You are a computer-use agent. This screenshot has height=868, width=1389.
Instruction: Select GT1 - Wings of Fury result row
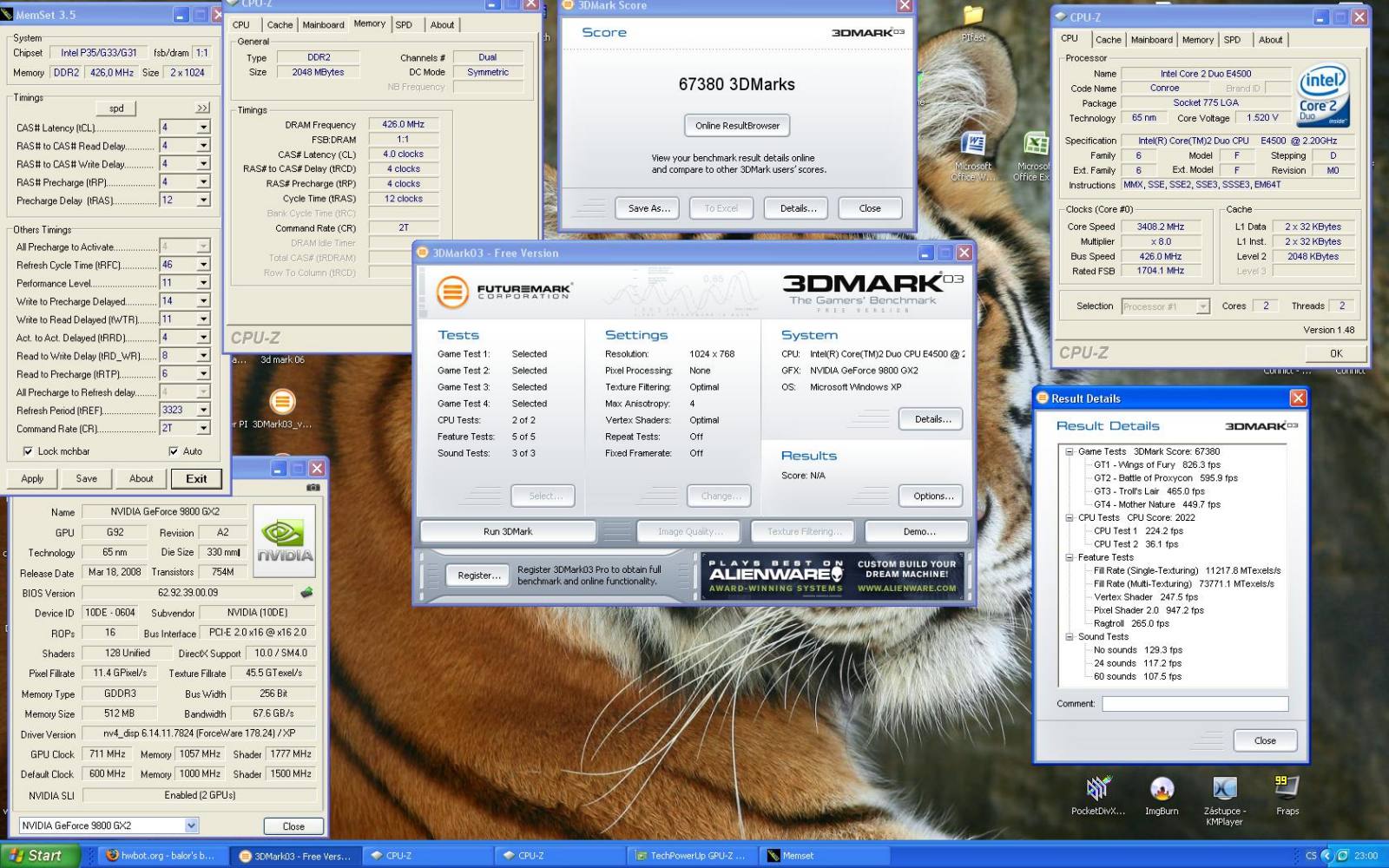[1156, 464]
